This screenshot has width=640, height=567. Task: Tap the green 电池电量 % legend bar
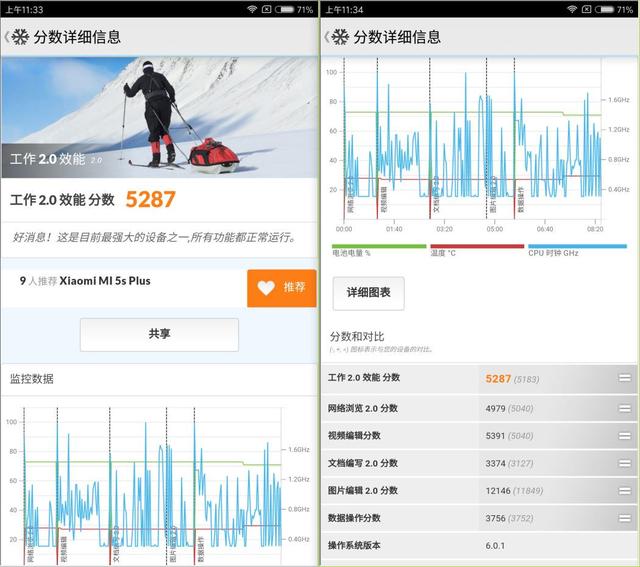click(379, 246)
